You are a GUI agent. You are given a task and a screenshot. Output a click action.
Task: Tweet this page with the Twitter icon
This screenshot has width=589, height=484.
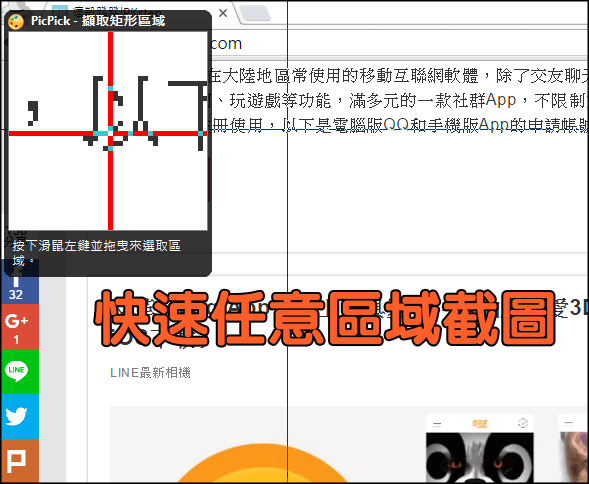[20, 416]
